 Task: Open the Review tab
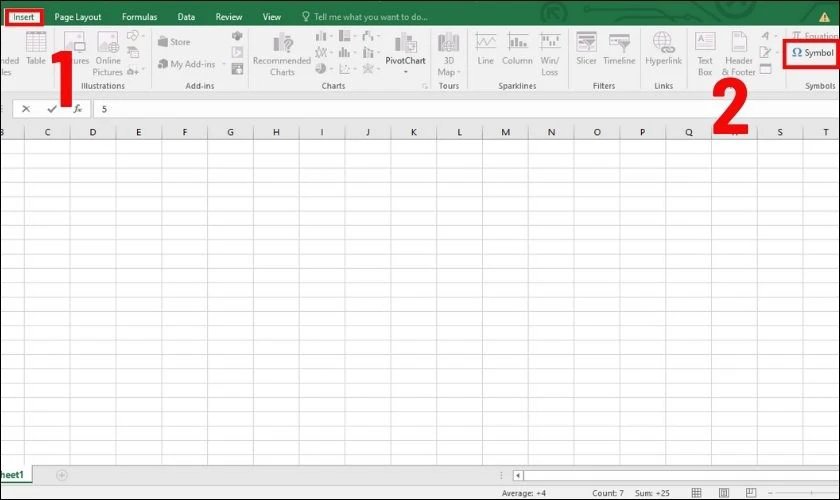[229, 17]
